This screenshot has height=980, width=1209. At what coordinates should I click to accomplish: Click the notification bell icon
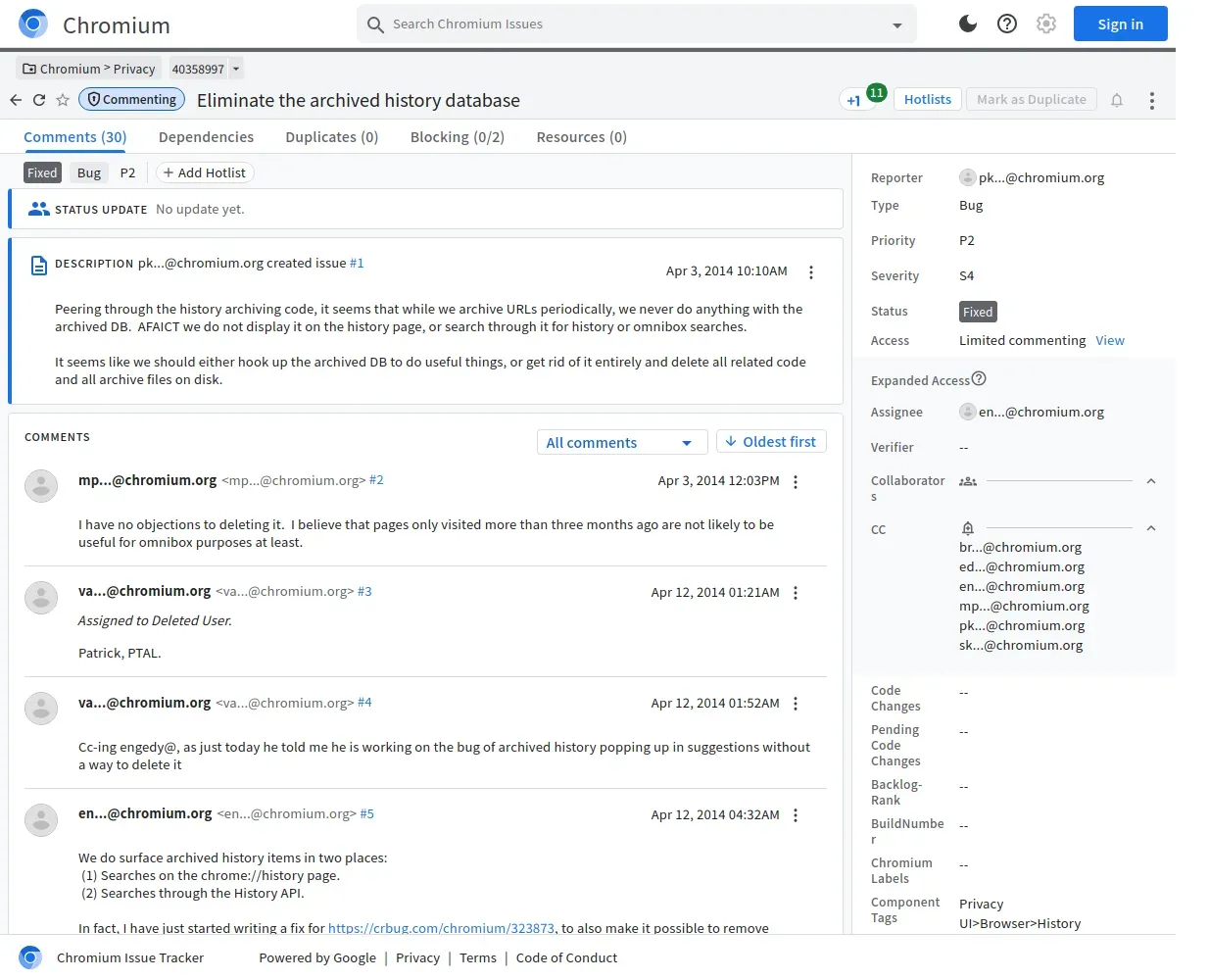[1117, 100]
